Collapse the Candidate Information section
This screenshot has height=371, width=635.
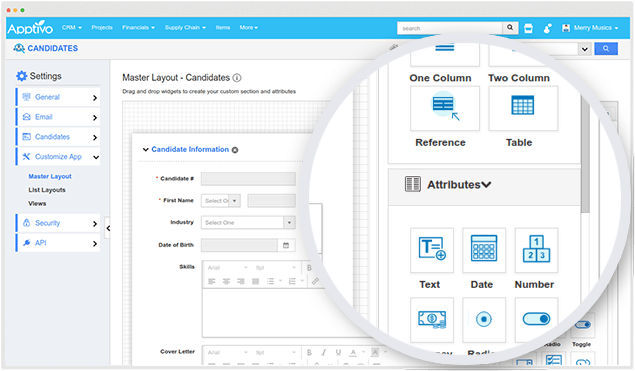tap(145, 149)
